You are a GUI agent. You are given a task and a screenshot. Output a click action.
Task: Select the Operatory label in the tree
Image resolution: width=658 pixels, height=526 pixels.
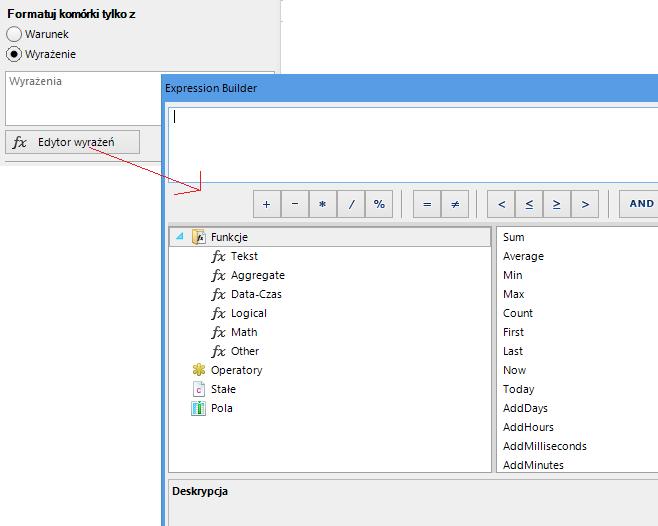(x=236, y=370)
